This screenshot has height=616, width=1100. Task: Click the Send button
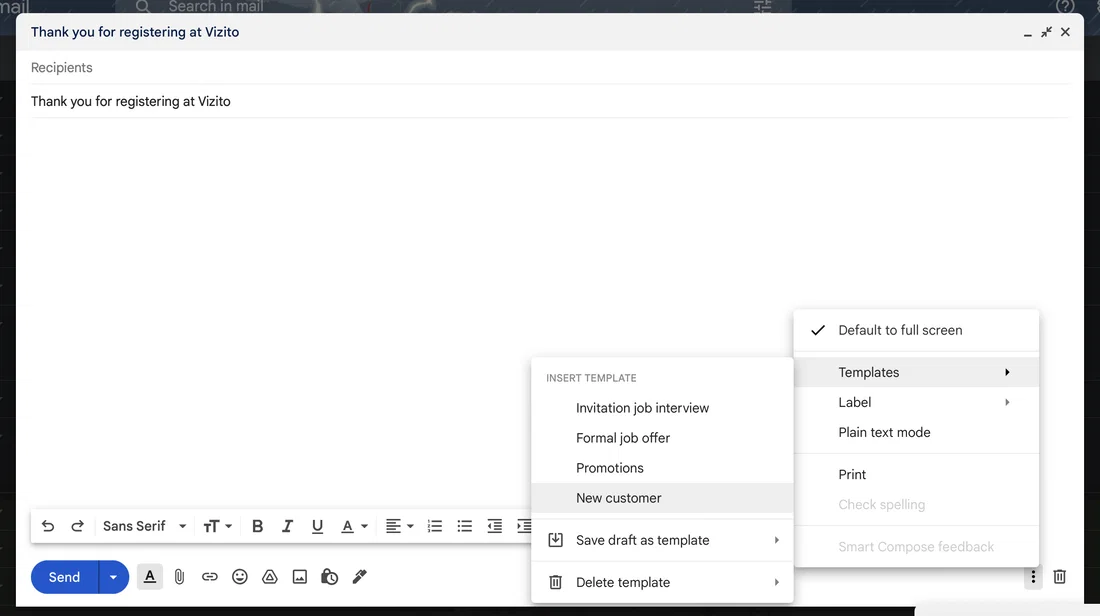(x=63, y=576)
